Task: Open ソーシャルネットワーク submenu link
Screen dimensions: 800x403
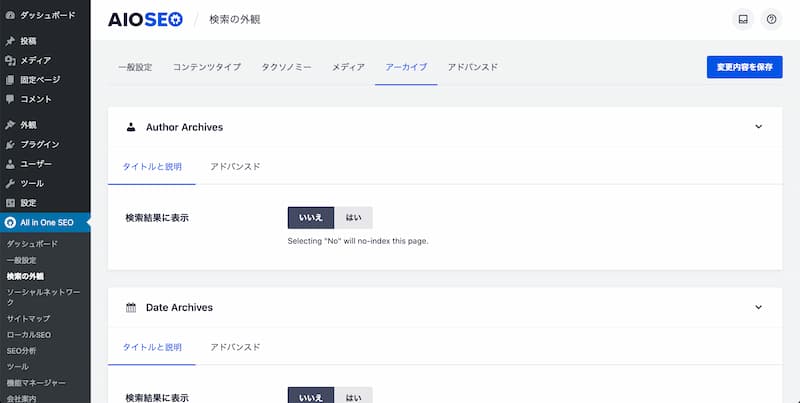Action: click(x=43, y=297)
